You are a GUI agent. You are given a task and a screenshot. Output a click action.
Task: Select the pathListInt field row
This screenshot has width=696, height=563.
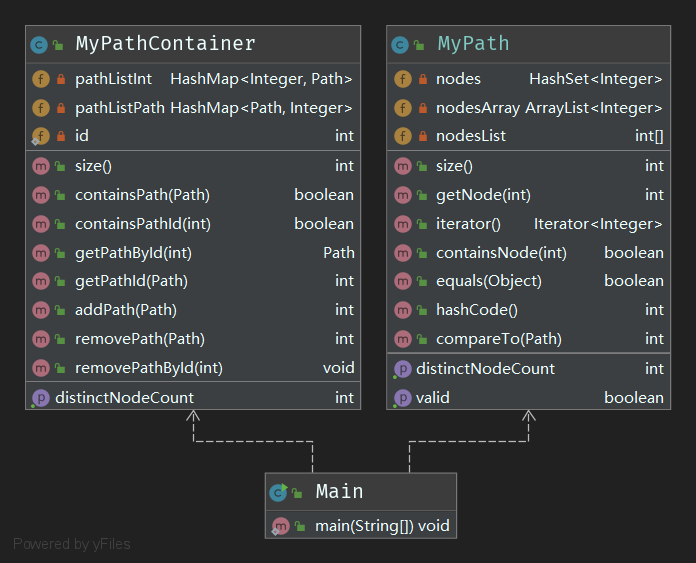tap(193, 79)
